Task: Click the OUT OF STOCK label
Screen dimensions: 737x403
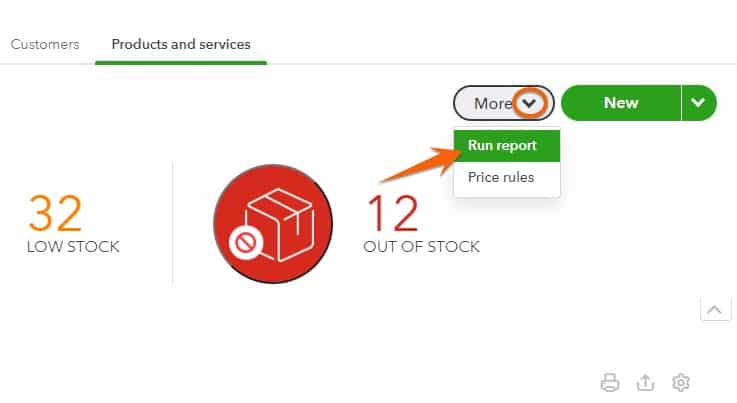Action: click(422, 246)
